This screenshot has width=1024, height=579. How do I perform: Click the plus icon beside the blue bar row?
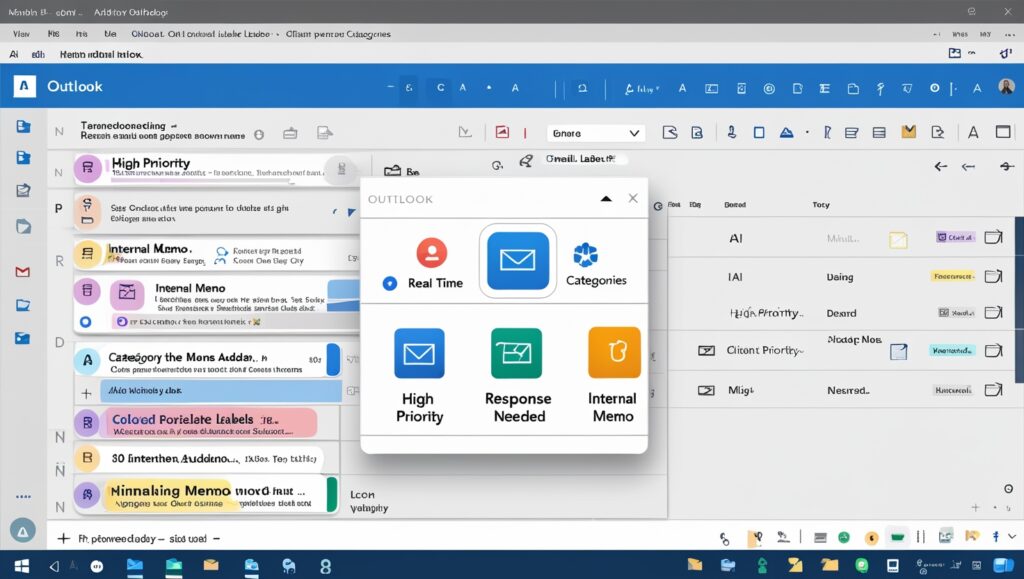click(x=86, y=393)
